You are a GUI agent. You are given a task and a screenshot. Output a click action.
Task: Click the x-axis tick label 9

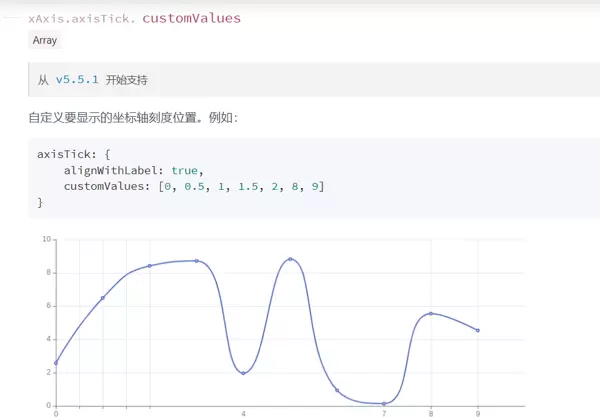point(478,412)
